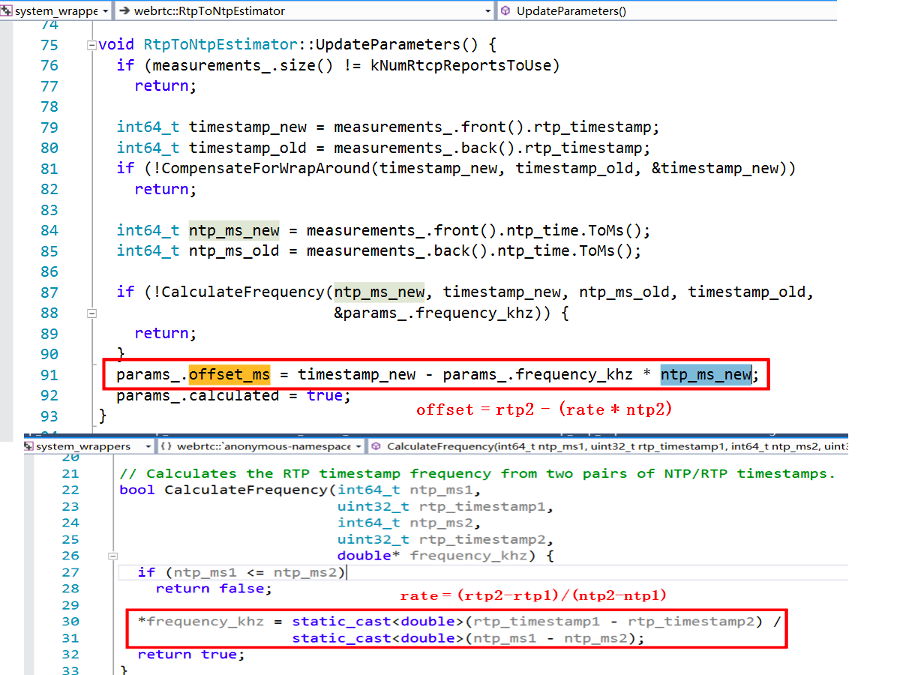Screen dimensions: 921x675
Task: Open the lower system_wrappers project dropdown
Action: pos(147,446)
